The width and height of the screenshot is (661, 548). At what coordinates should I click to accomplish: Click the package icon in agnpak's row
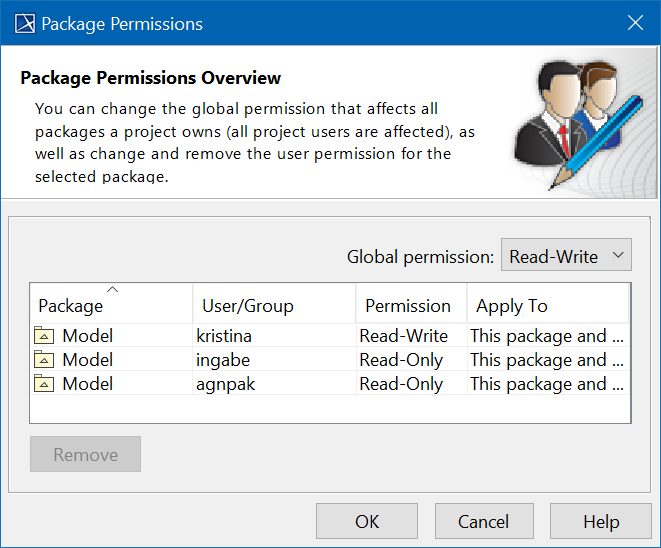click(x=45, y=384)
